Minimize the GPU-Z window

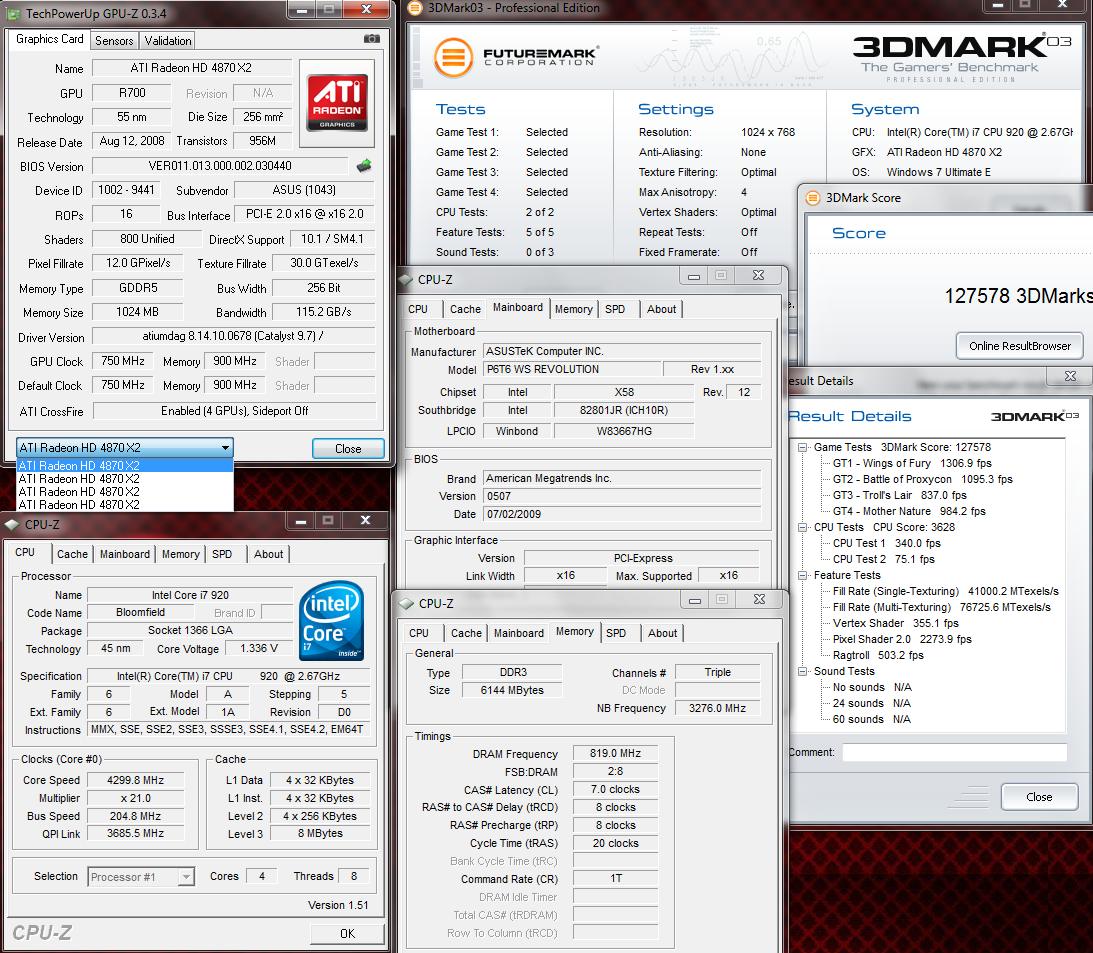click(302, 9)
